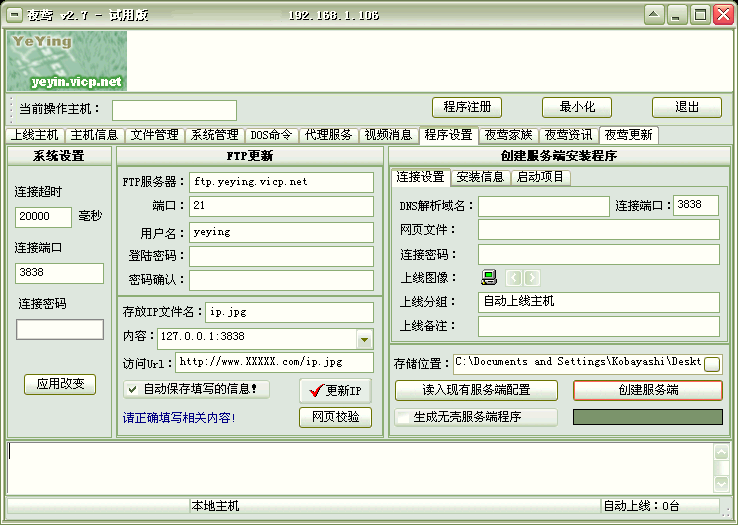
Task: Click the log area scrollbar down arrow
Action: [721, 483]
